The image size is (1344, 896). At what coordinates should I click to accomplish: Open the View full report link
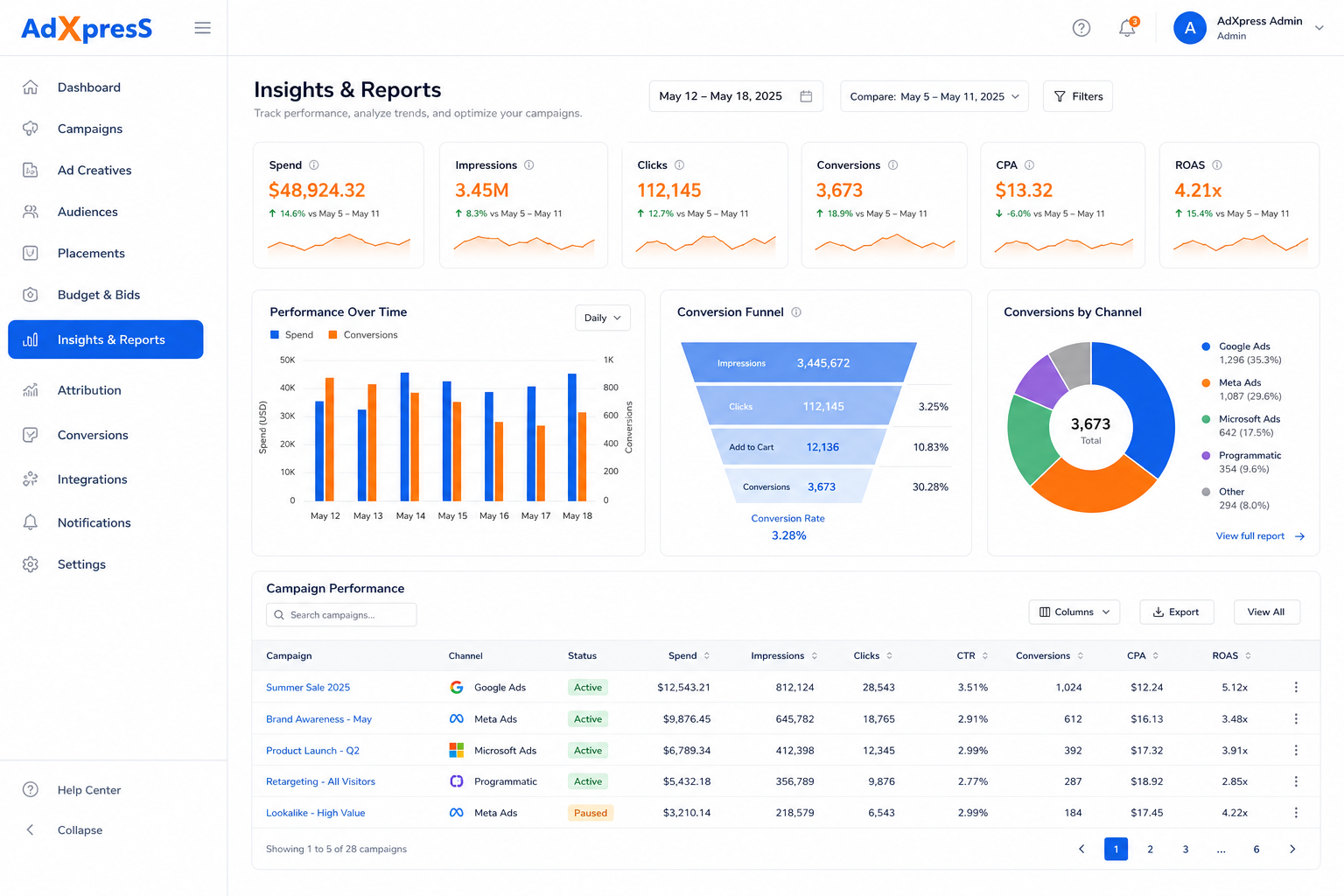pyautogui.click(x=1260, y=536)
